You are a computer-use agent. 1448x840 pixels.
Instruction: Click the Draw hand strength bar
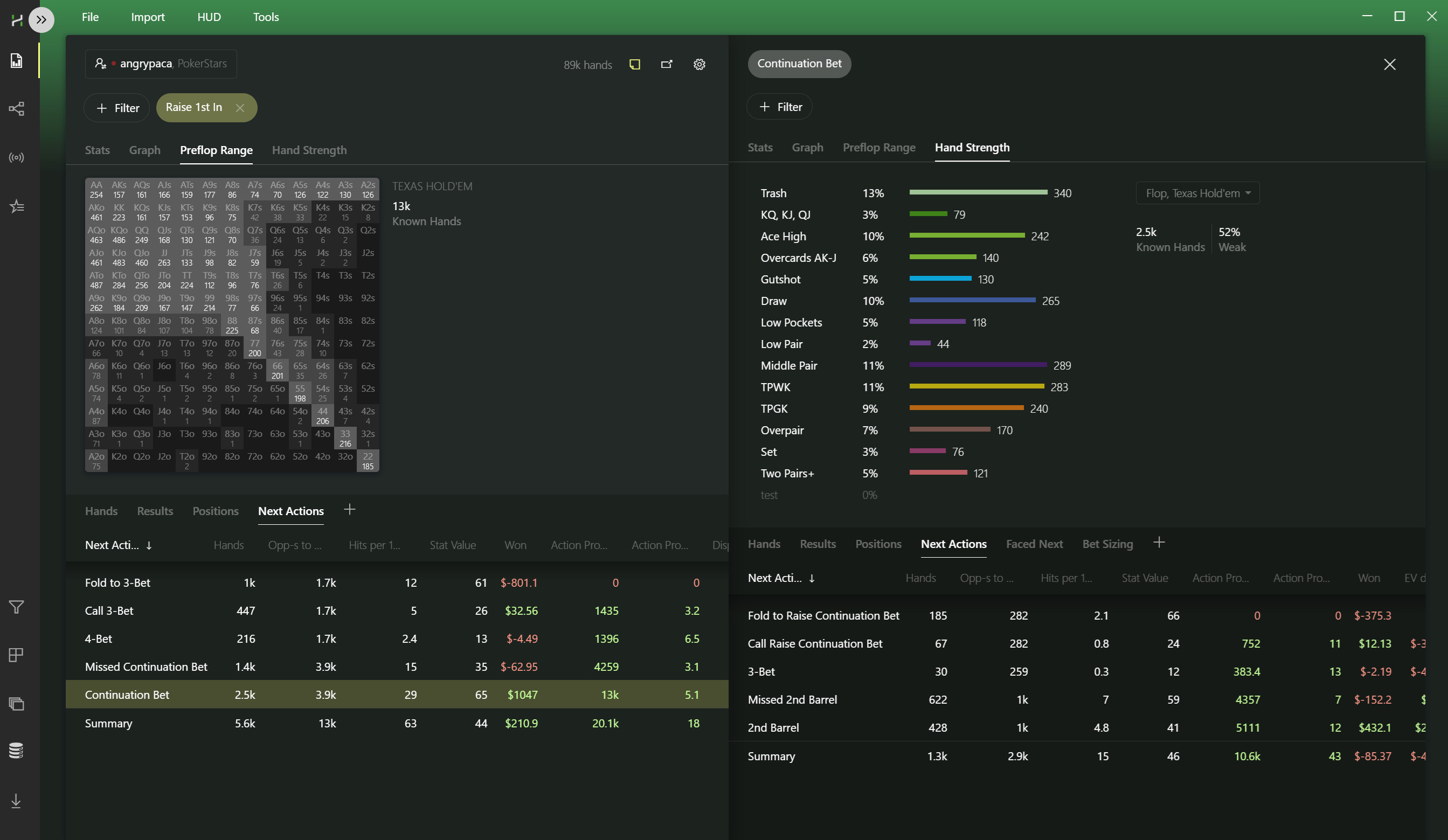975,301
